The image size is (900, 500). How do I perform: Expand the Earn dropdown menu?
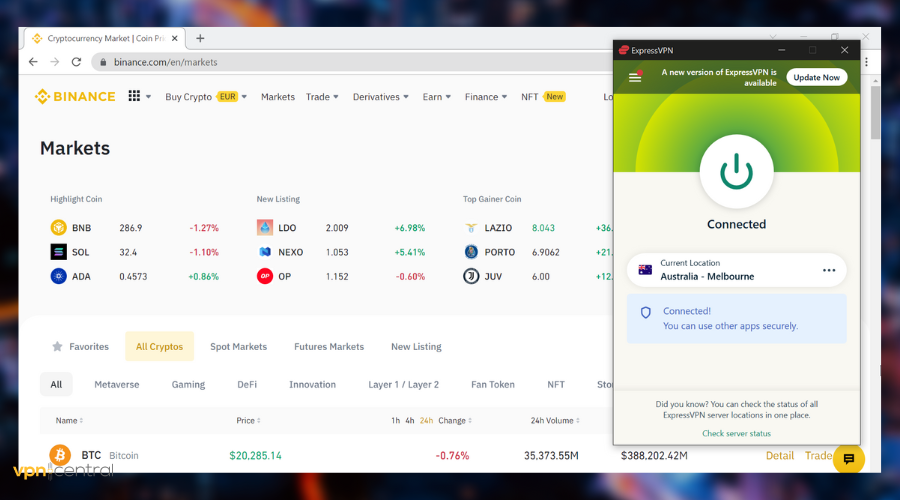pyautogui.click(x=437, y=97)
